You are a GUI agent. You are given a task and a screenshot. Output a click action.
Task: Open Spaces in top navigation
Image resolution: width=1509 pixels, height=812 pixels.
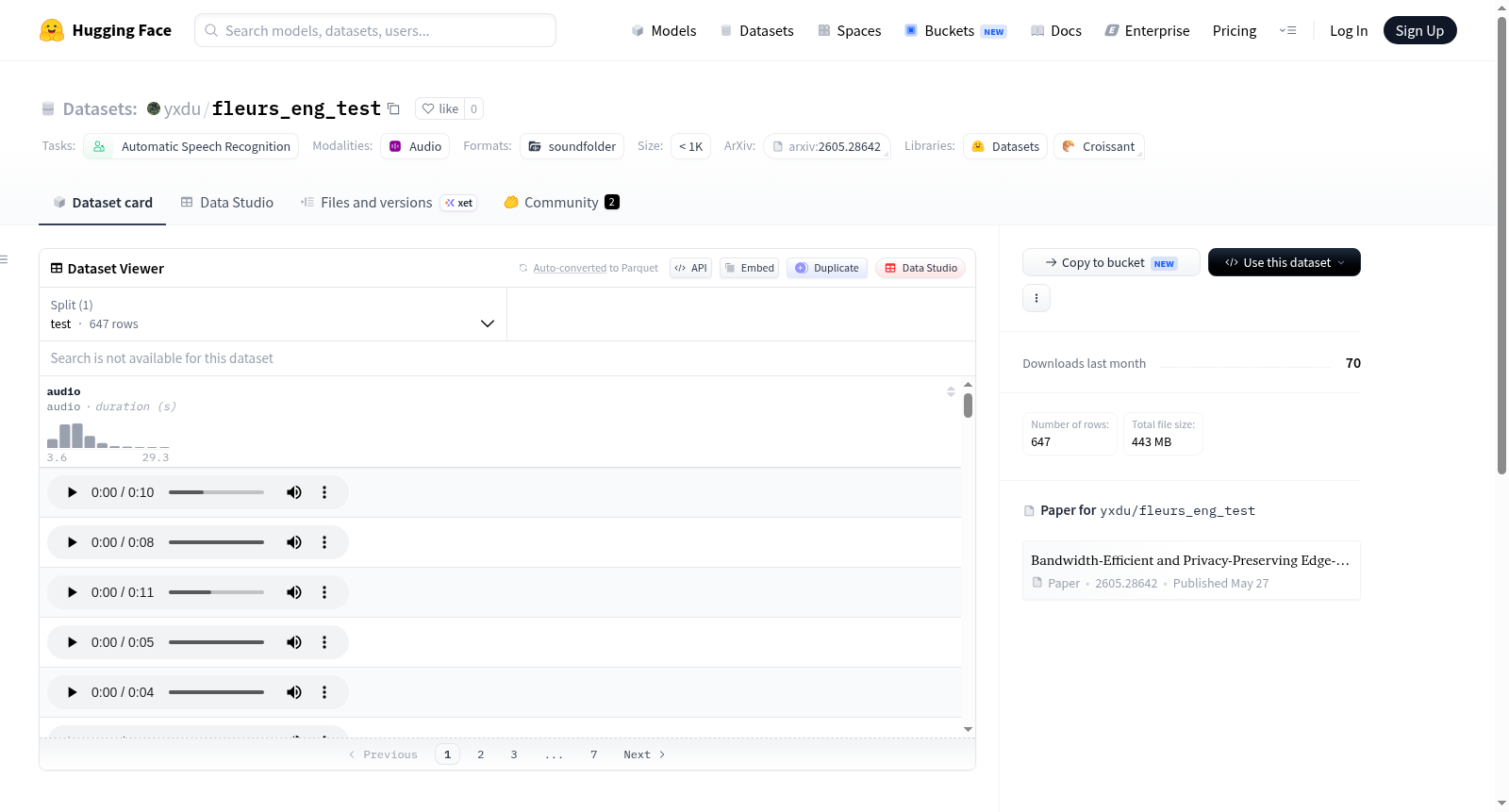pos(849,31)
